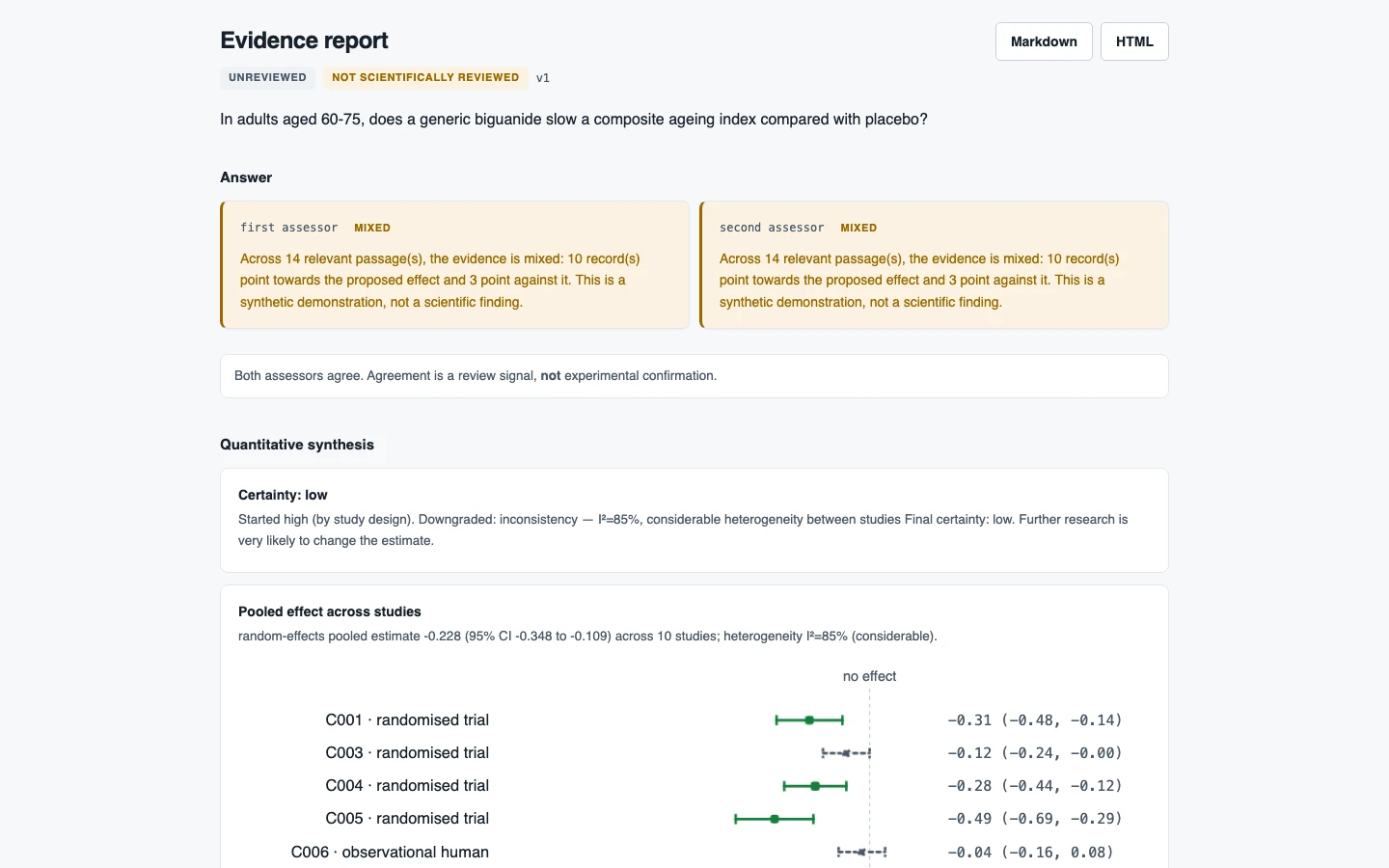The image size is (1389, 868).
Task: Click the "Answer" section heading
Action: tap(246, 177)
